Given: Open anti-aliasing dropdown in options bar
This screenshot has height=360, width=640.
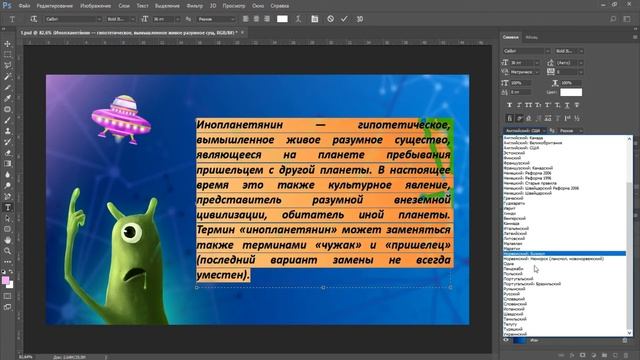Looking at the screenshot, I should pyautogui.click(x=233, y=19).
